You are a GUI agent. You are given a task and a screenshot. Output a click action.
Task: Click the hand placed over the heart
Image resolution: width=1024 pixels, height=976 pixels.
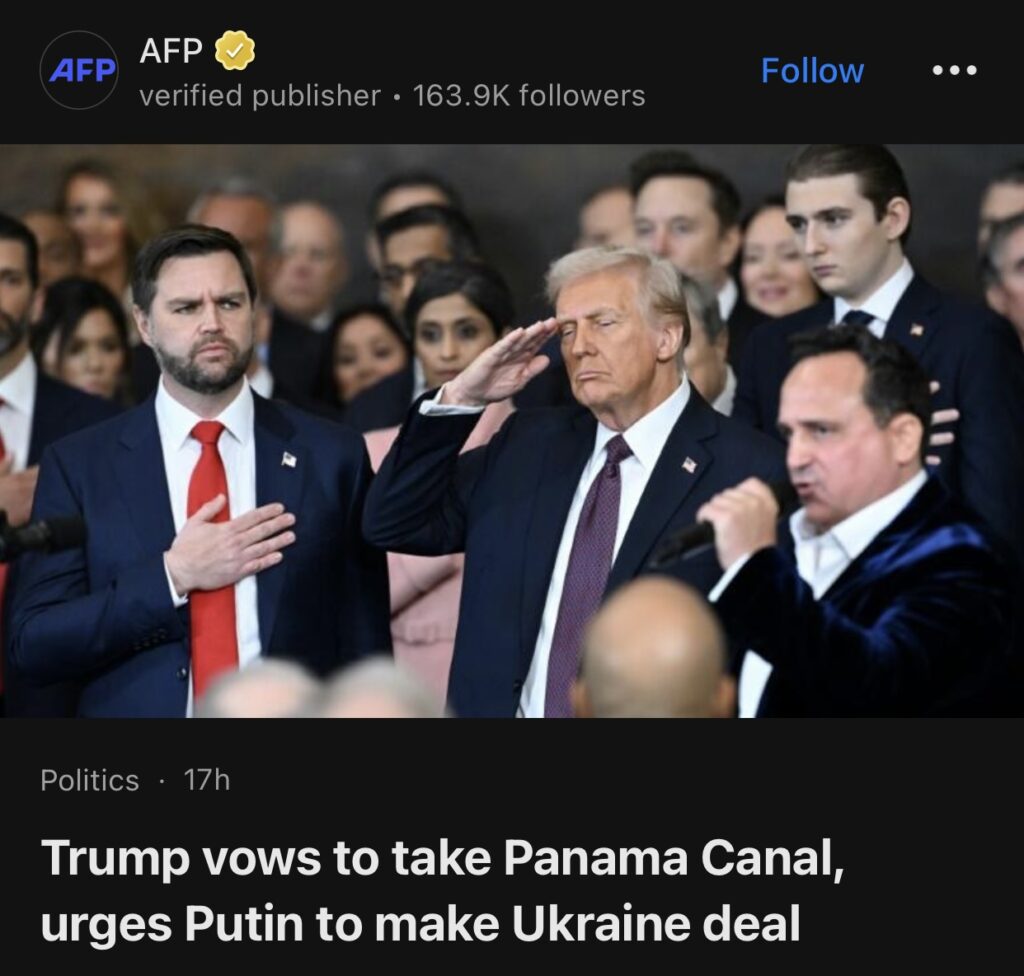(x=227, y=540)
